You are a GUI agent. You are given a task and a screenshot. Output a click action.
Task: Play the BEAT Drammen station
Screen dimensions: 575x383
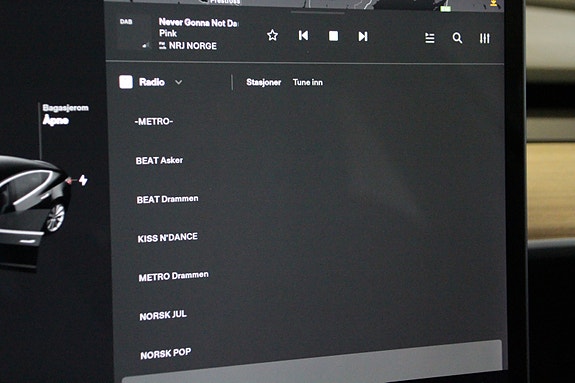[x=168, y=199]
